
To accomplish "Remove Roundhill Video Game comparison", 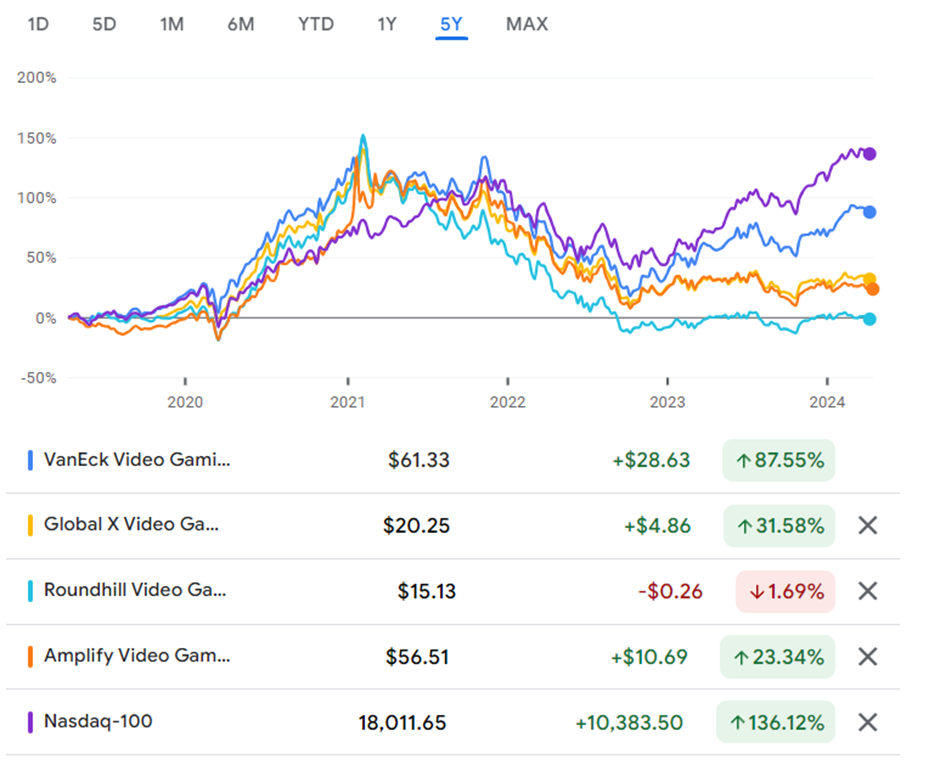I will (x=867, y=591).
